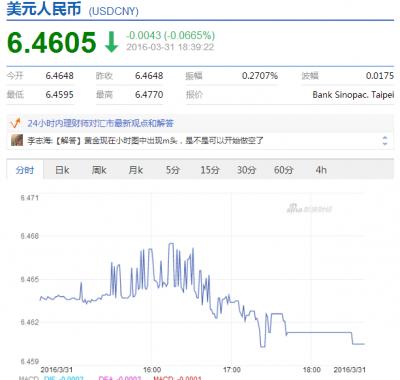The width and height of the screenshot is (400, 380).
Task: Click the up/down stepper beside news ticker
Action: [x=385, y=140]
